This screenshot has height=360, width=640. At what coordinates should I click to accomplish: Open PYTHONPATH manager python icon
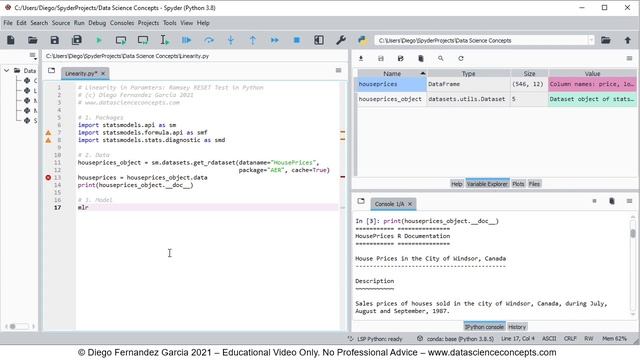tap(362, 40)
